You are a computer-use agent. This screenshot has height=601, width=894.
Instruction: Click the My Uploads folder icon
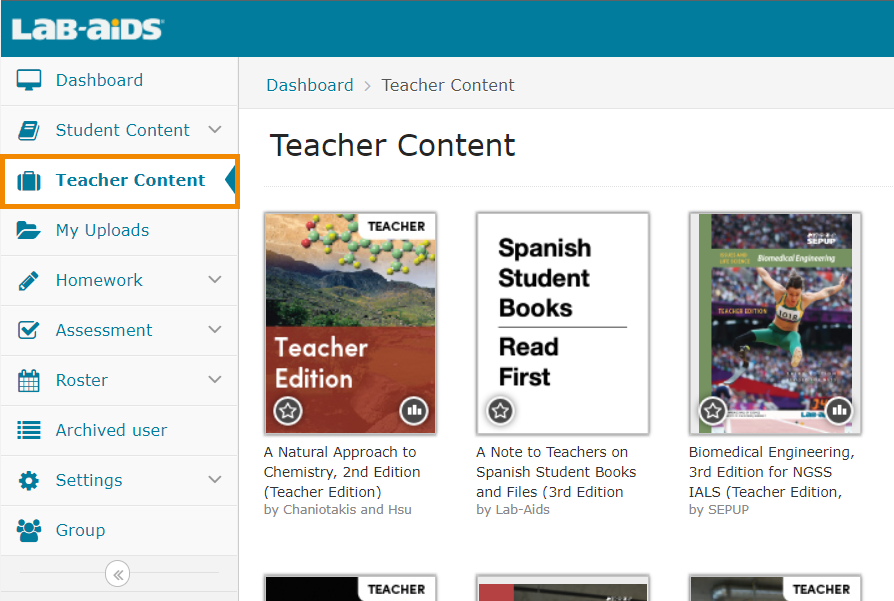(29, 230)
